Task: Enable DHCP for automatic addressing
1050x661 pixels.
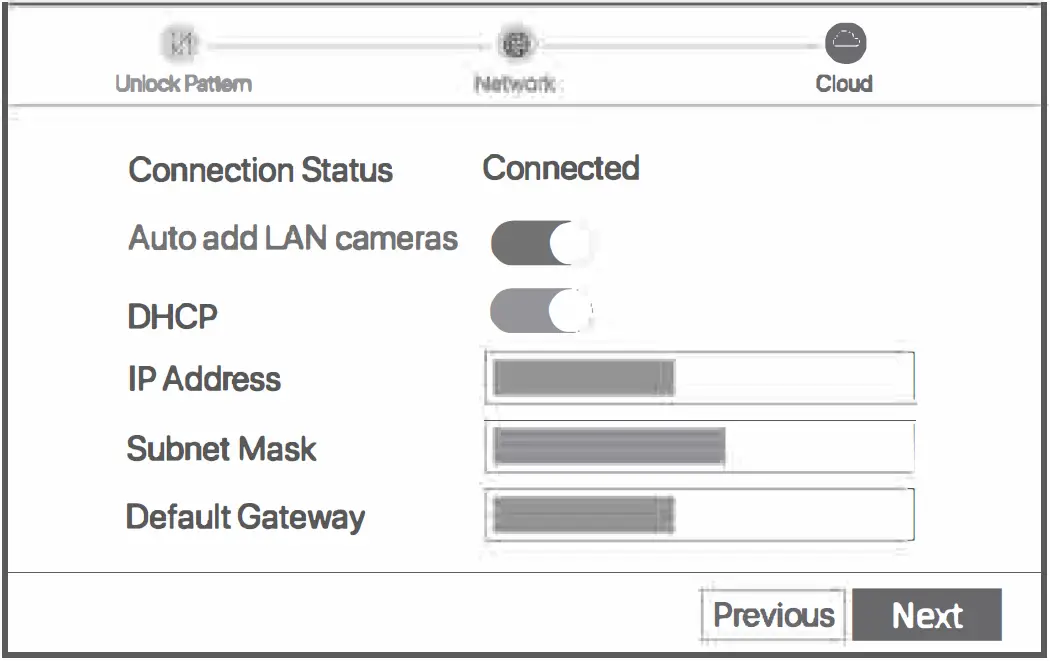Action: tap(538, 311)
